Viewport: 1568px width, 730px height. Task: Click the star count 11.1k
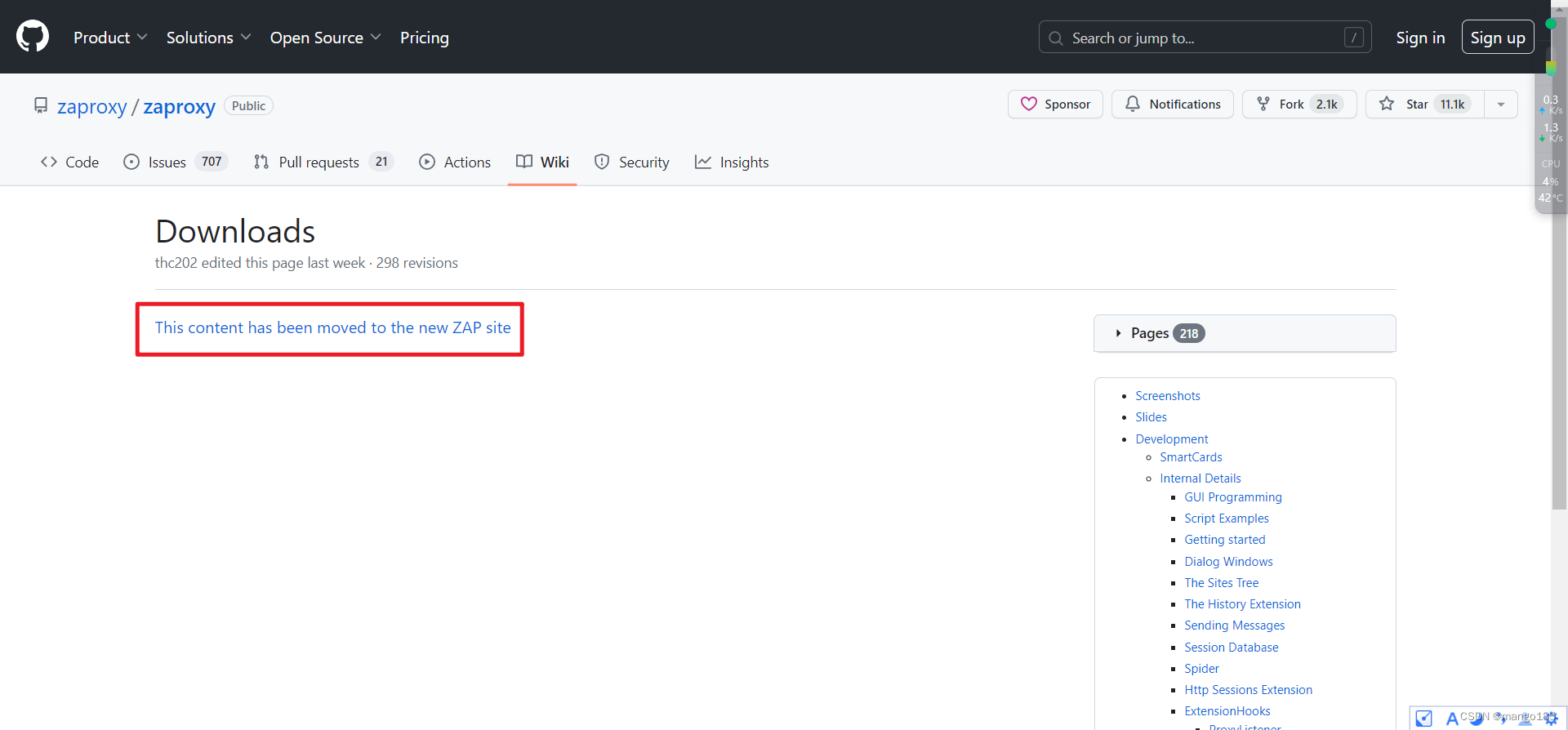click(x=1452, y=105)
